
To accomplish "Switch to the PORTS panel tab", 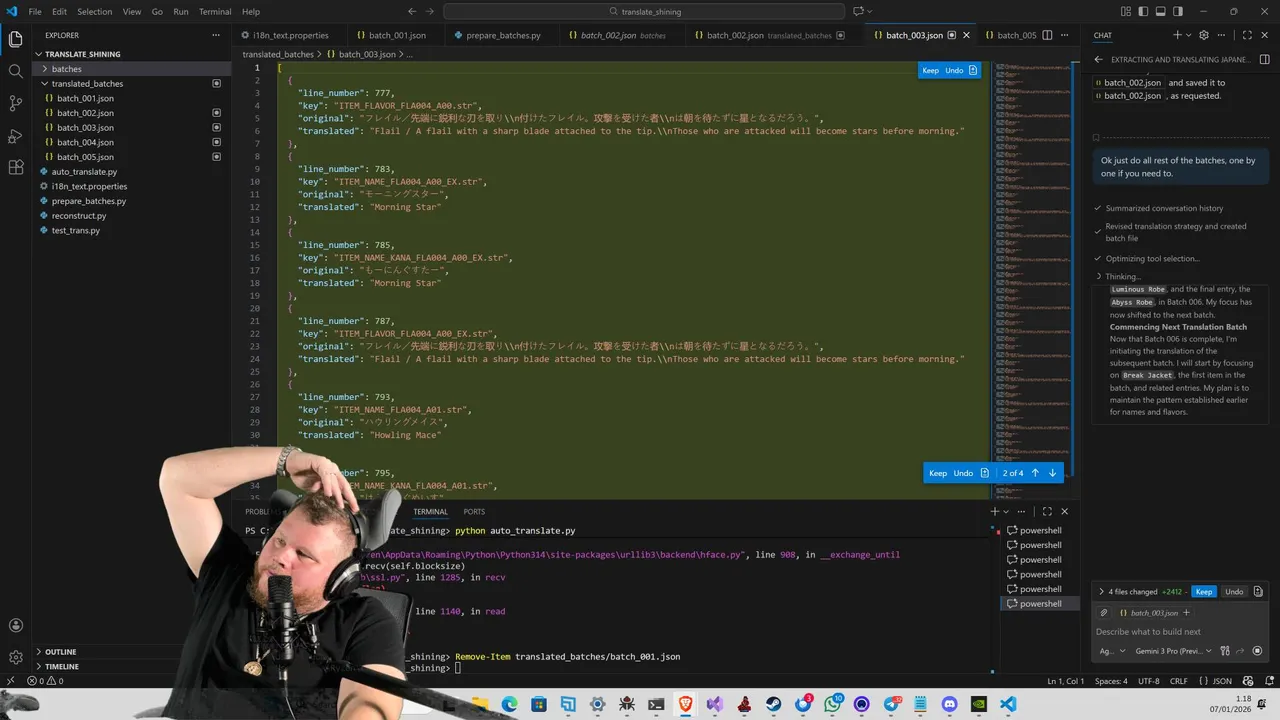I will tap(474, 511).
